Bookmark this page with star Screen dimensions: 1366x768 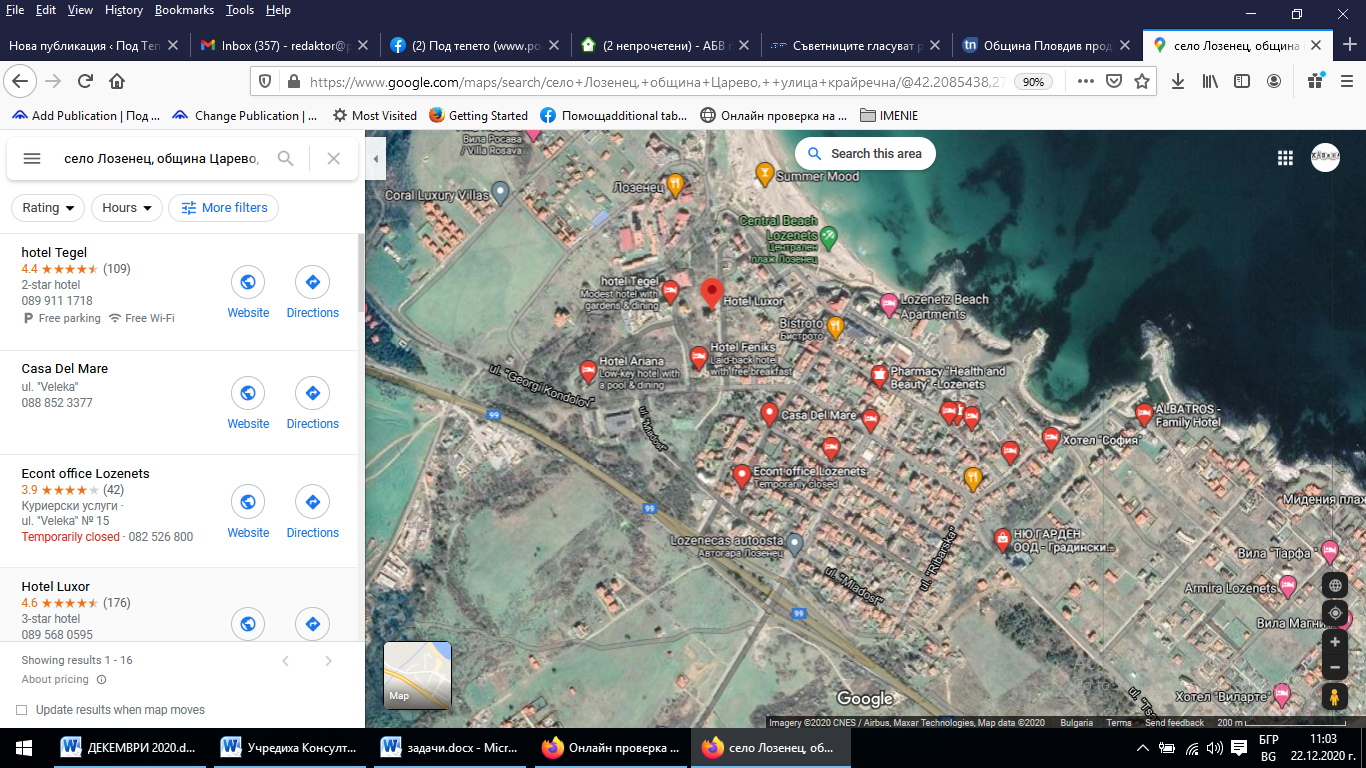click(x=1142, y=81)
